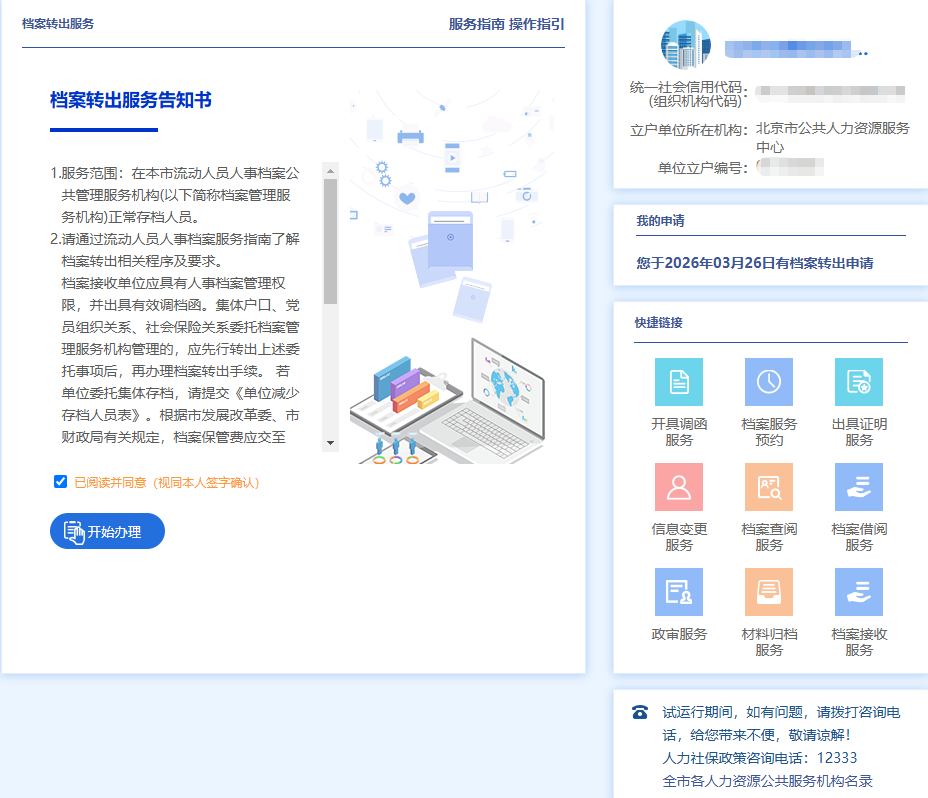Open the 2026年03月26日 档案转出申请 entry
Image resolution: width=928 pixels, height=798 pixels.
coord(755,264)
